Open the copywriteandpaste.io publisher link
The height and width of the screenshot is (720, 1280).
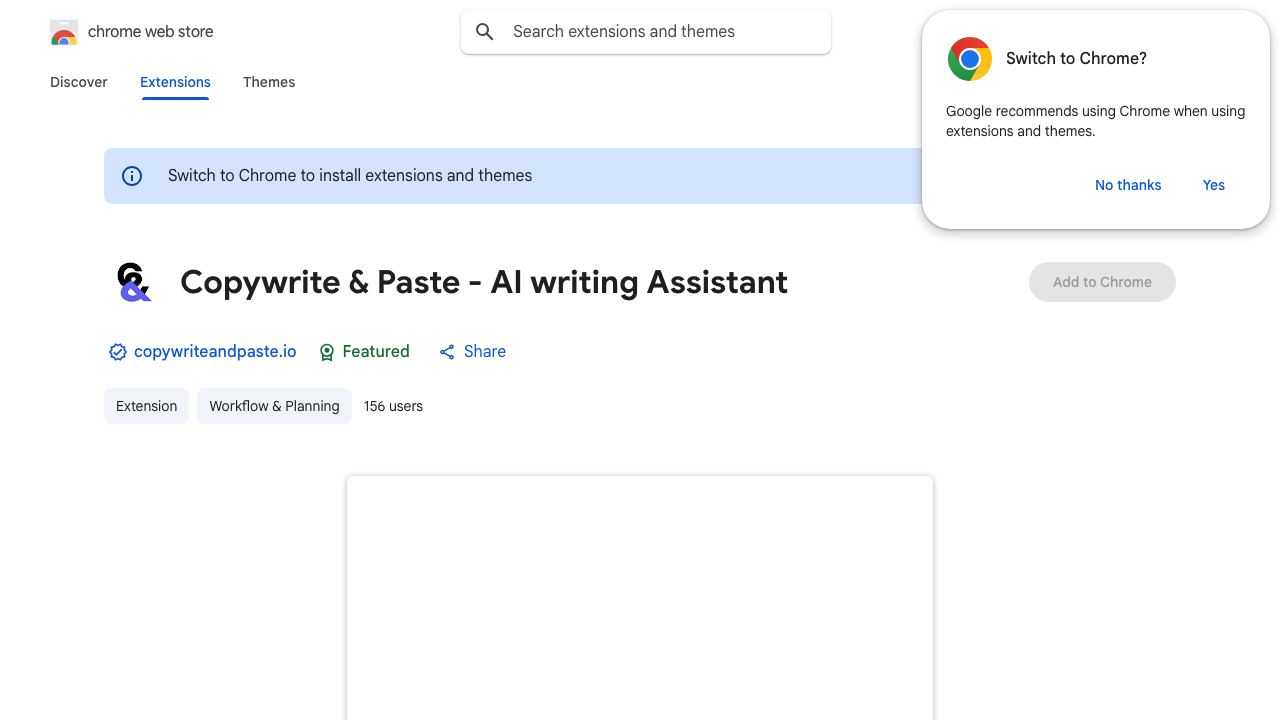pyautogui.click(x=215, y=352)
